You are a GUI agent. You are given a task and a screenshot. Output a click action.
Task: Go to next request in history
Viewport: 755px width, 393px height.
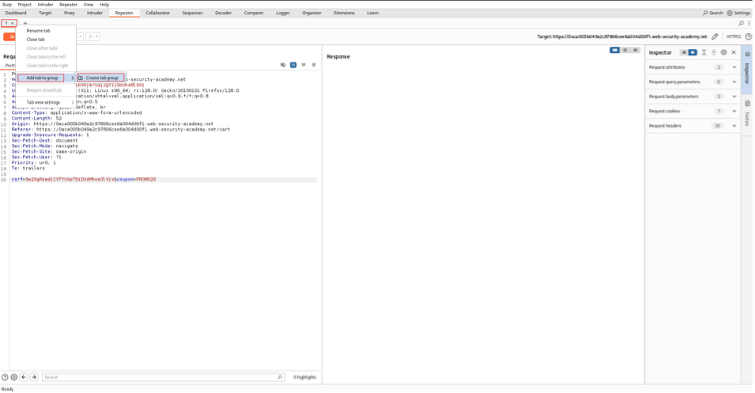click(90, 37)
